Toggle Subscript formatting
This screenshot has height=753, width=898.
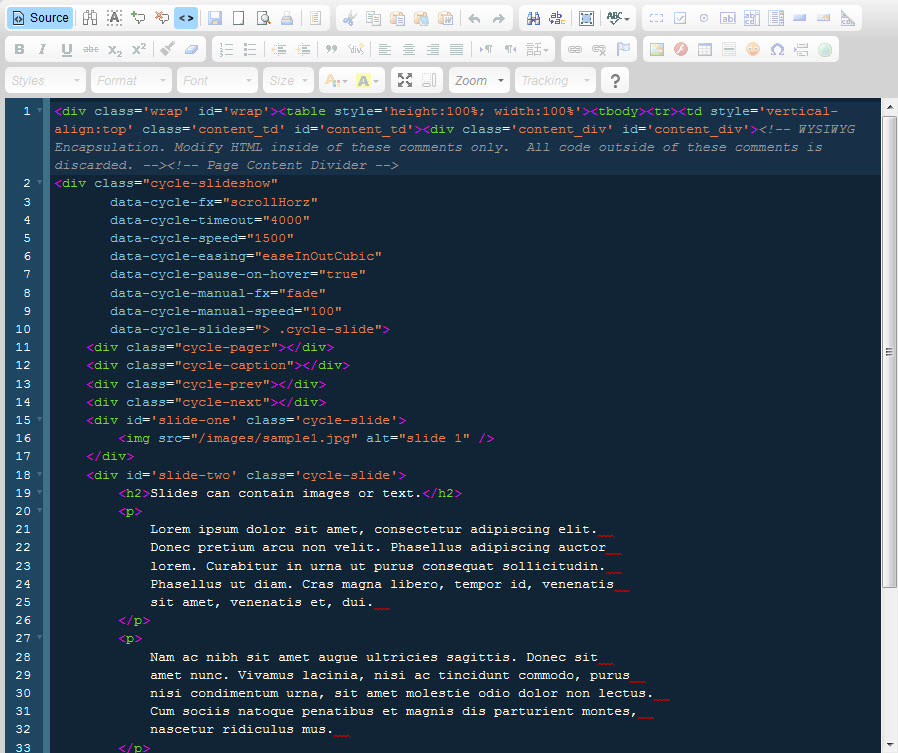tap(115, 49)
